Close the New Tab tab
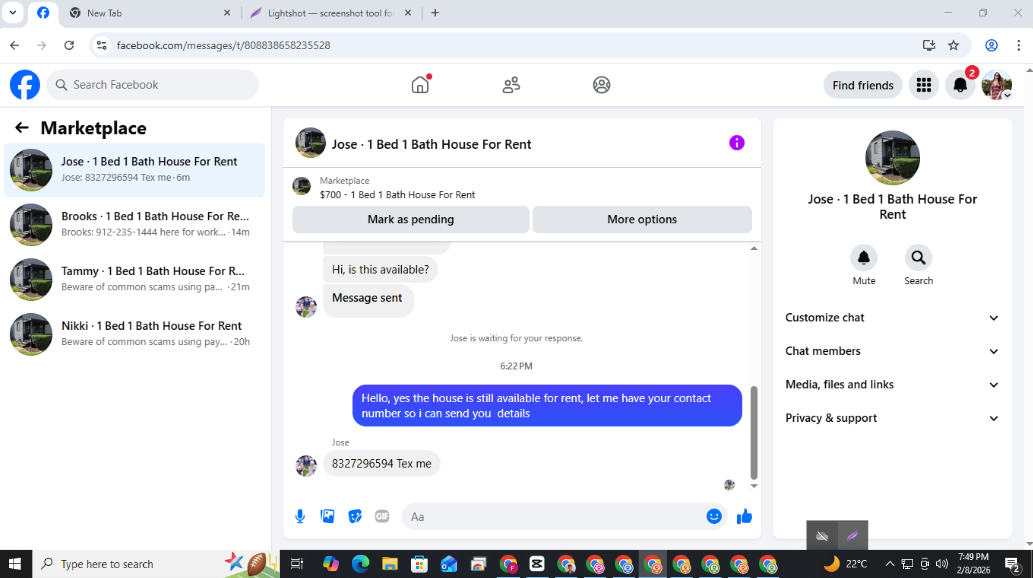Screen dimensions: 1033x578 coord(227,13)
